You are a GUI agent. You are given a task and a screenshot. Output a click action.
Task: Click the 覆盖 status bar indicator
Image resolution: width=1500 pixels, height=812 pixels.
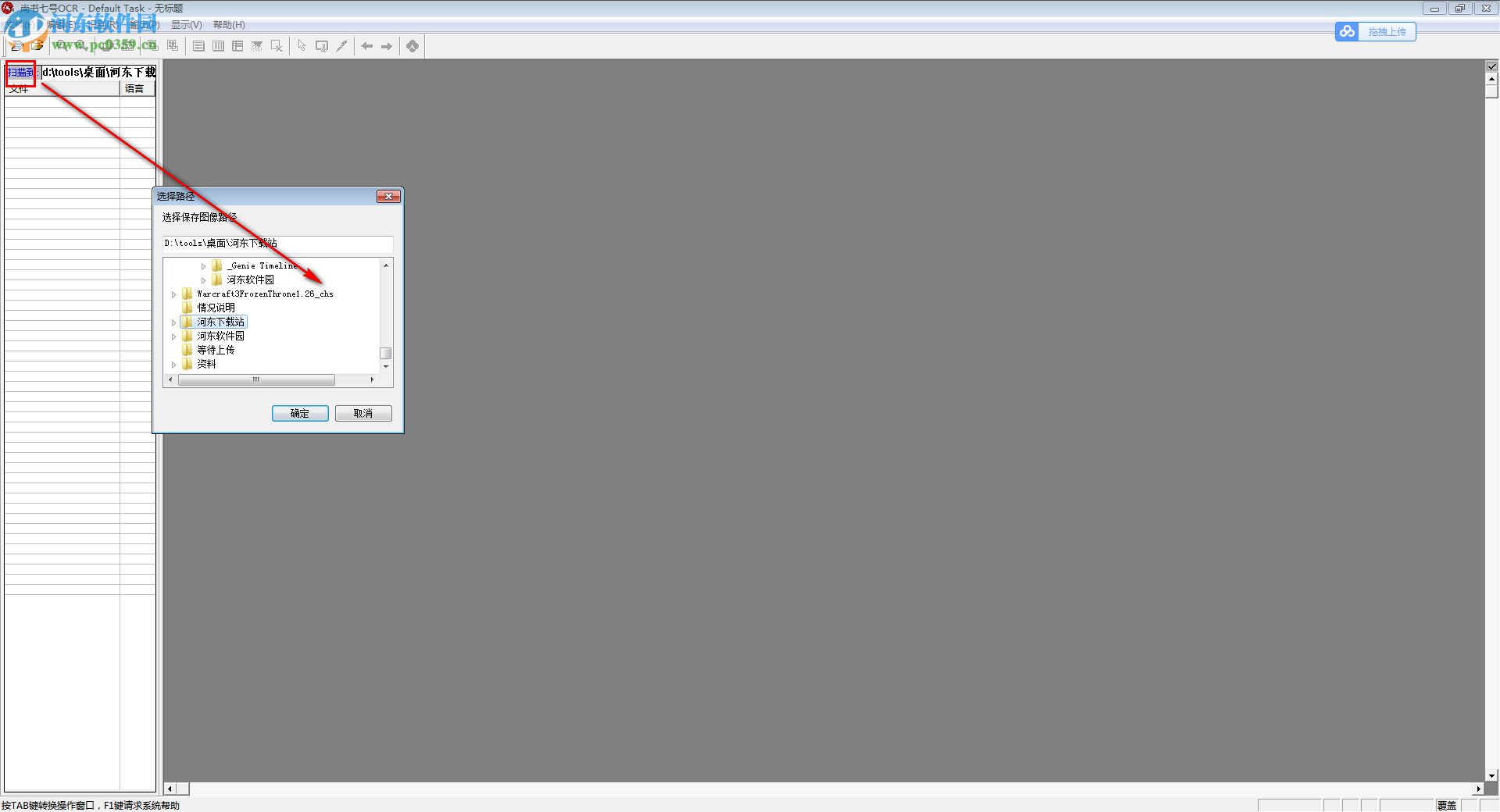1446,806
